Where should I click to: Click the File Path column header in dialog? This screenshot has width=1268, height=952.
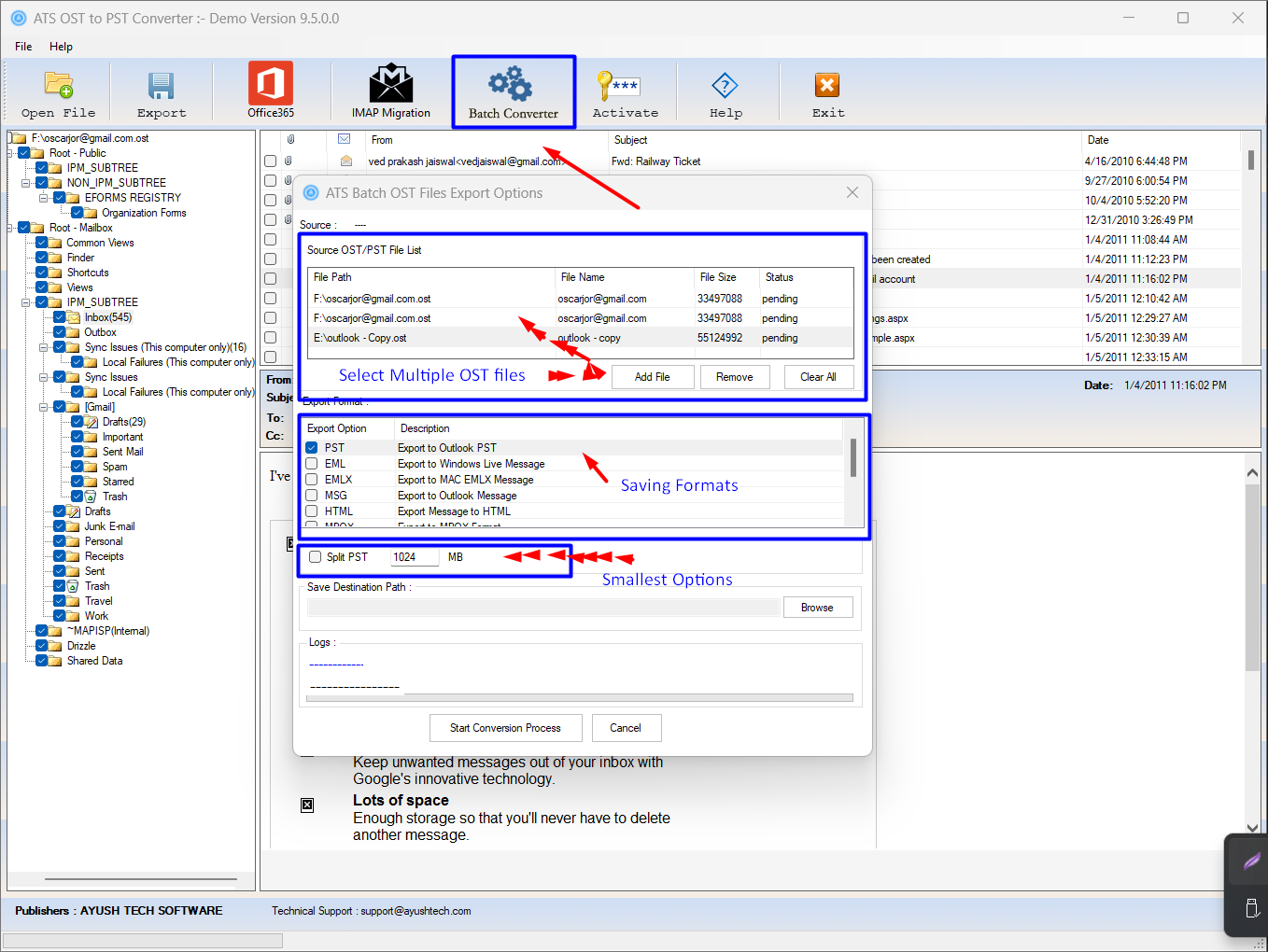point(431,277)
